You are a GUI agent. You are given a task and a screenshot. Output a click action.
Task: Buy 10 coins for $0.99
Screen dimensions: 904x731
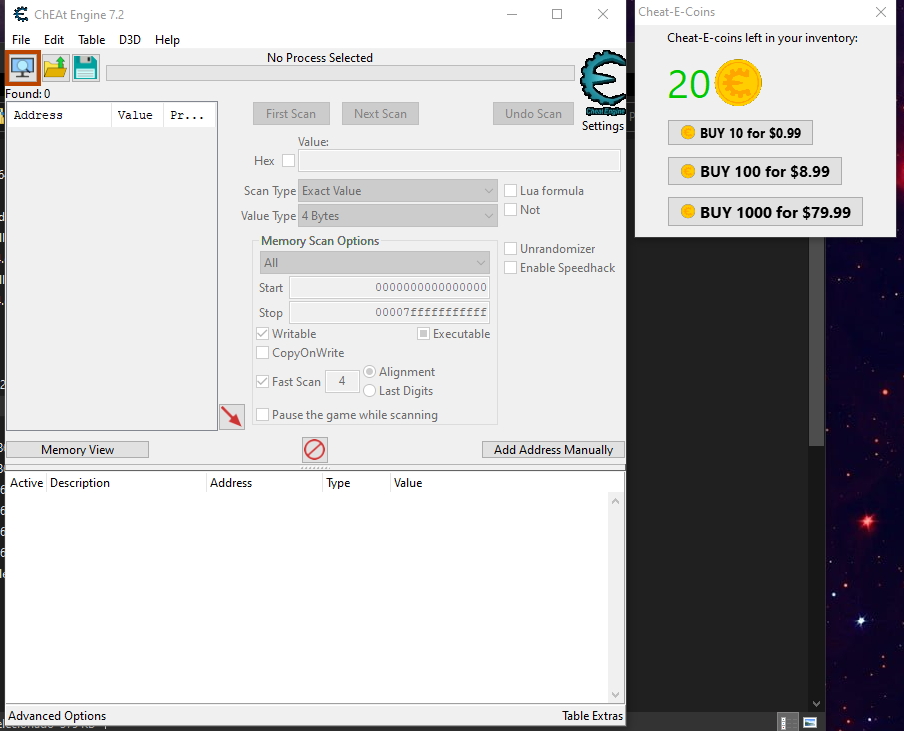click(740, 133)
